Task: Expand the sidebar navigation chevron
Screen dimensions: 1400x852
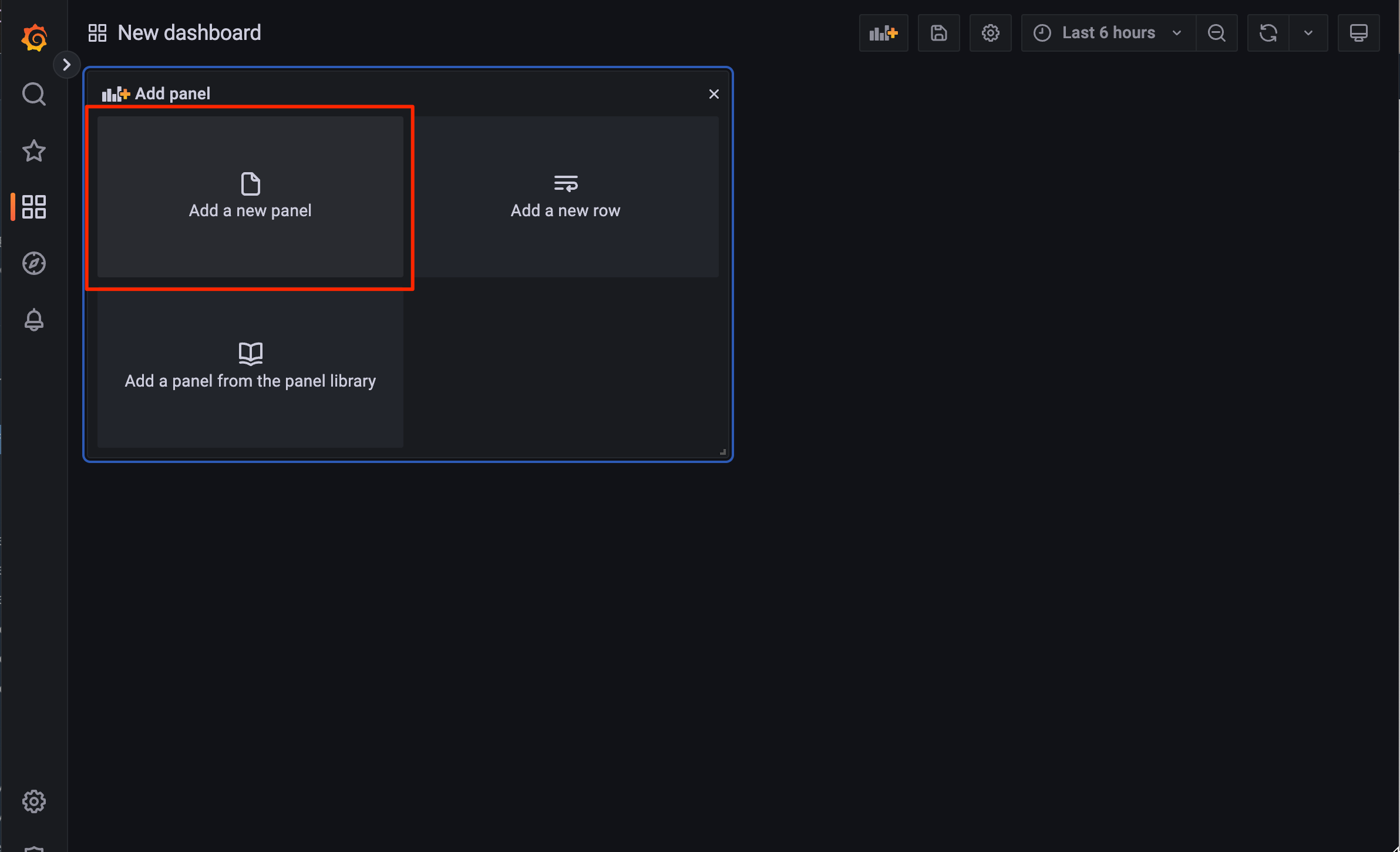Action: click(67, 65)
